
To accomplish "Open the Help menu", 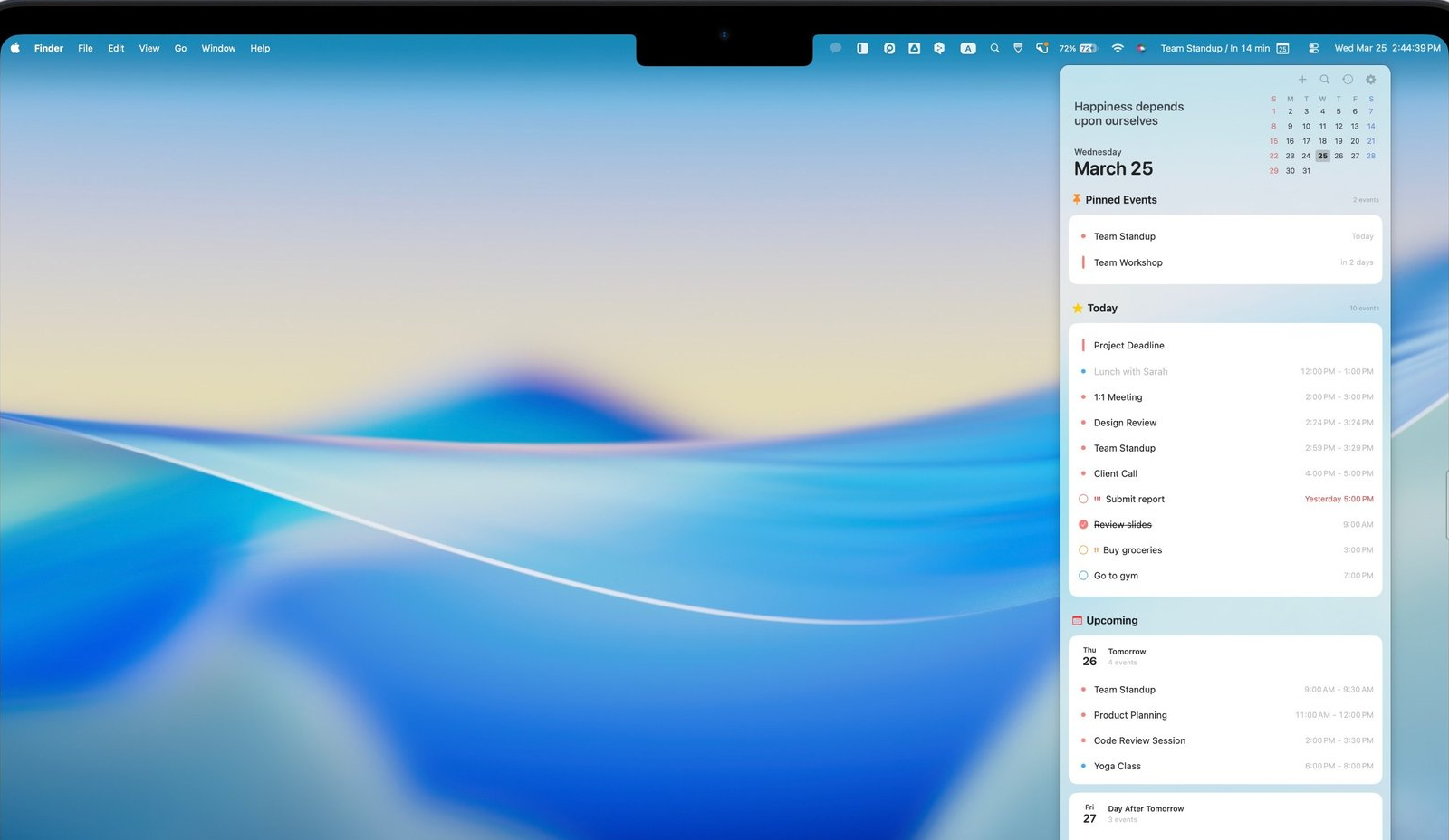I will [260, 48].
